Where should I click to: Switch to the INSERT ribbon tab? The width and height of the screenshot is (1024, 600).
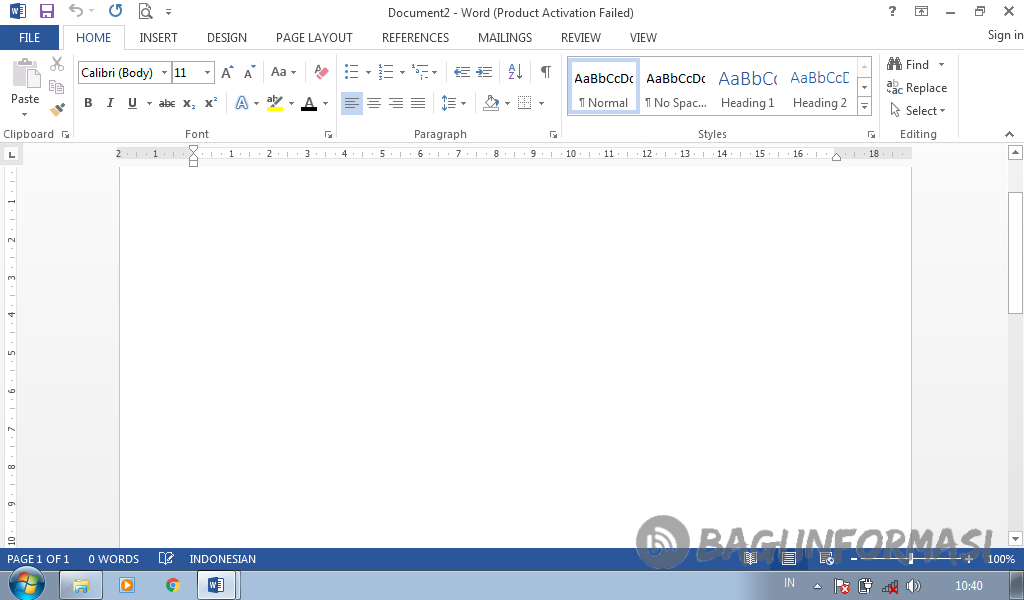158,37
